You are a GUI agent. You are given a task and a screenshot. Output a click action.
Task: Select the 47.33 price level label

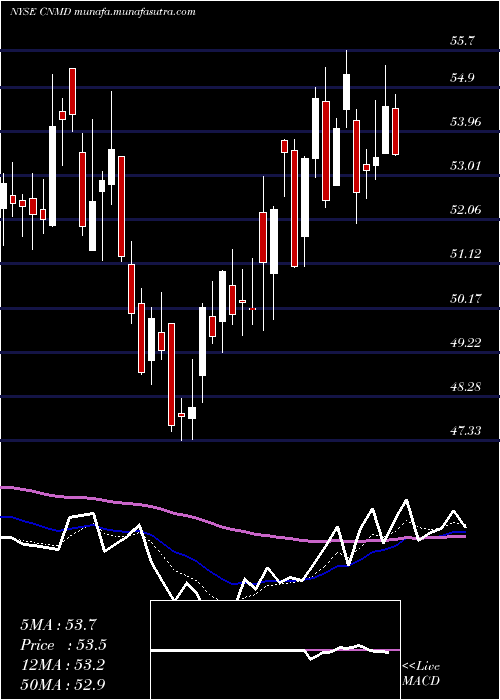(466, 430)
